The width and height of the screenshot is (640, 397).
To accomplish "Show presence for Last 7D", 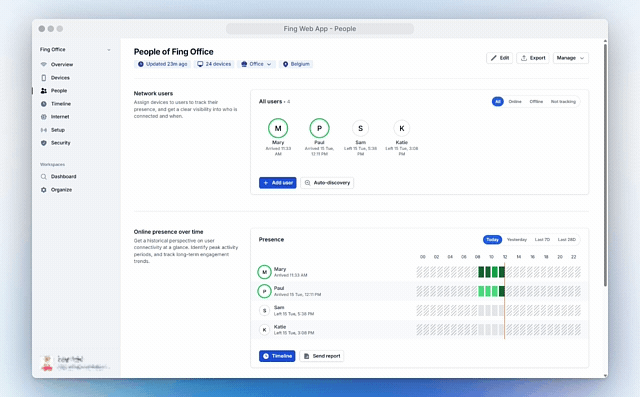I will tap(542, 240).
